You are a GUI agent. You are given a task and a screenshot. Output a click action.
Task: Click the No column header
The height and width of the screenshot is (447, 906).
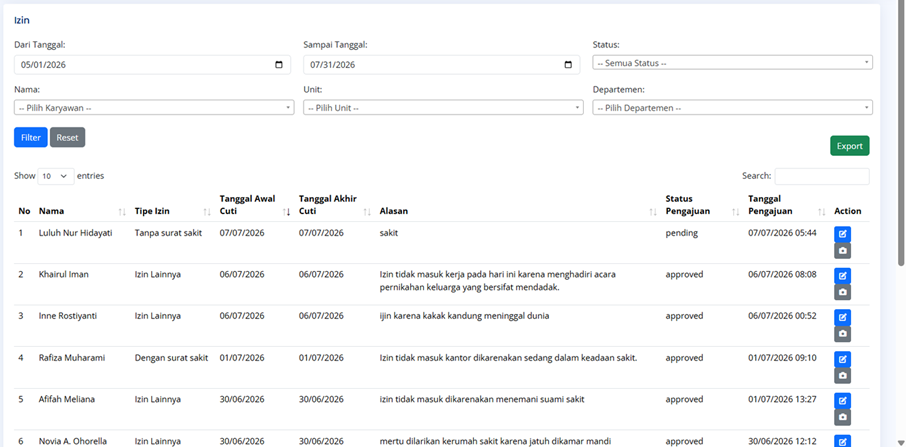(x=24, y=211)
